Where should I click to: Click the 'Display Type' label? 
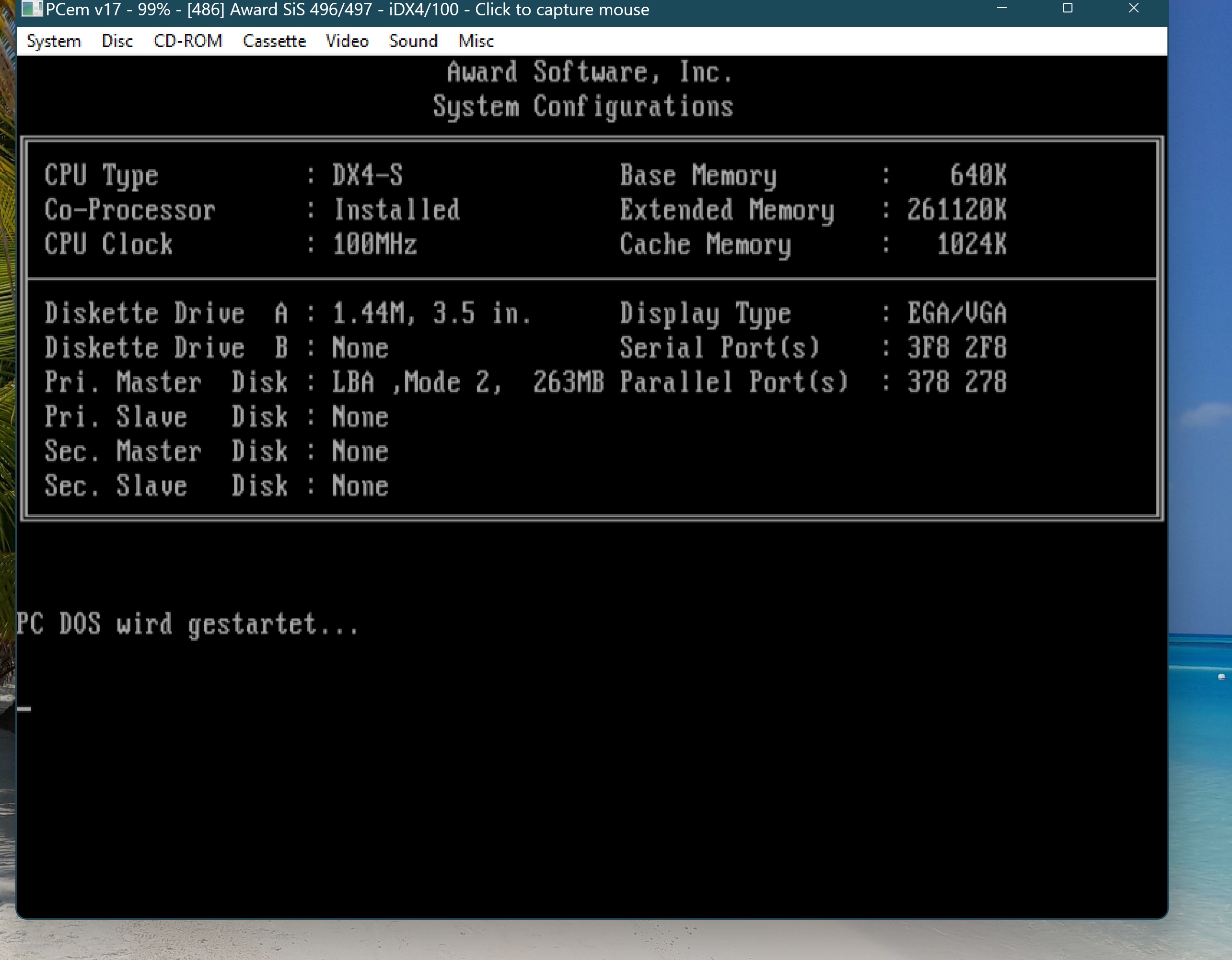click(706, 315)
